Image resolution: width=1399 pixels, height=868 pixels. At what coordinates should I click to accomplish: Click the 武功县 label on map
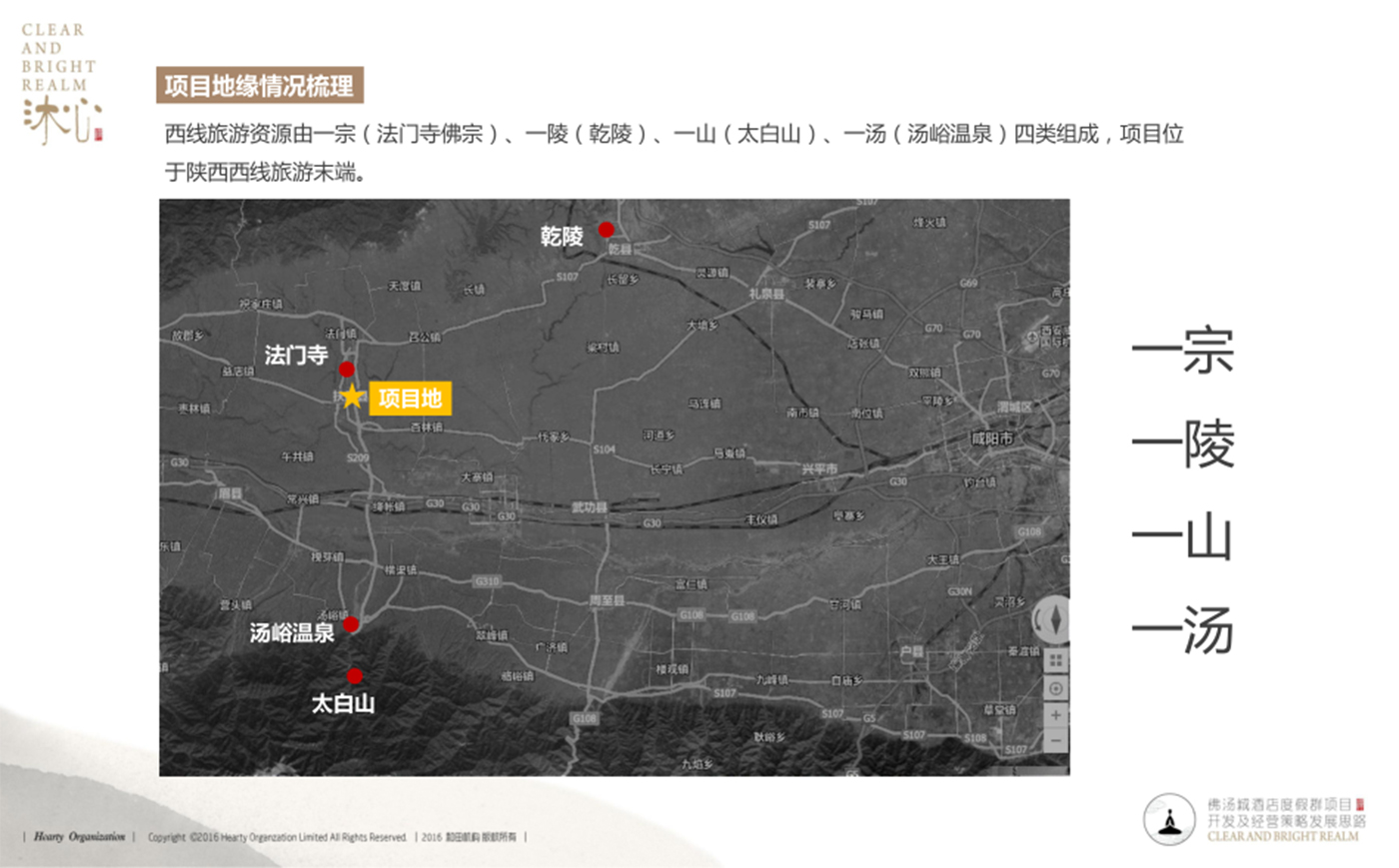590,507
